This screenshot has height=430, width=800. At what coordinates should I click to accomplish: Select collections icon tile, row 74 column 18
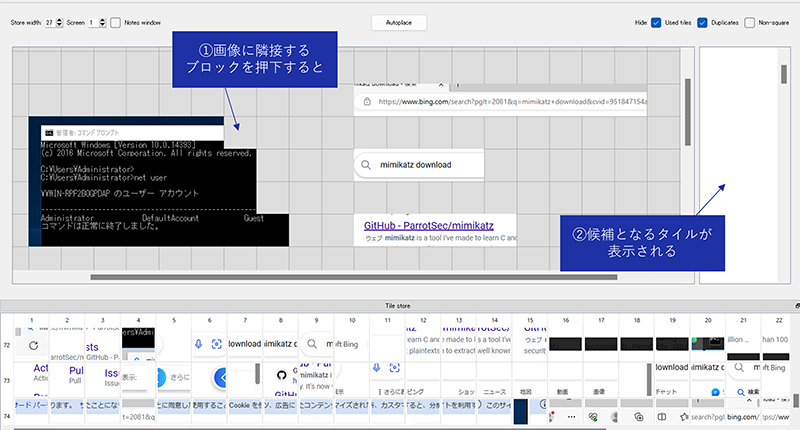(637, 411)
